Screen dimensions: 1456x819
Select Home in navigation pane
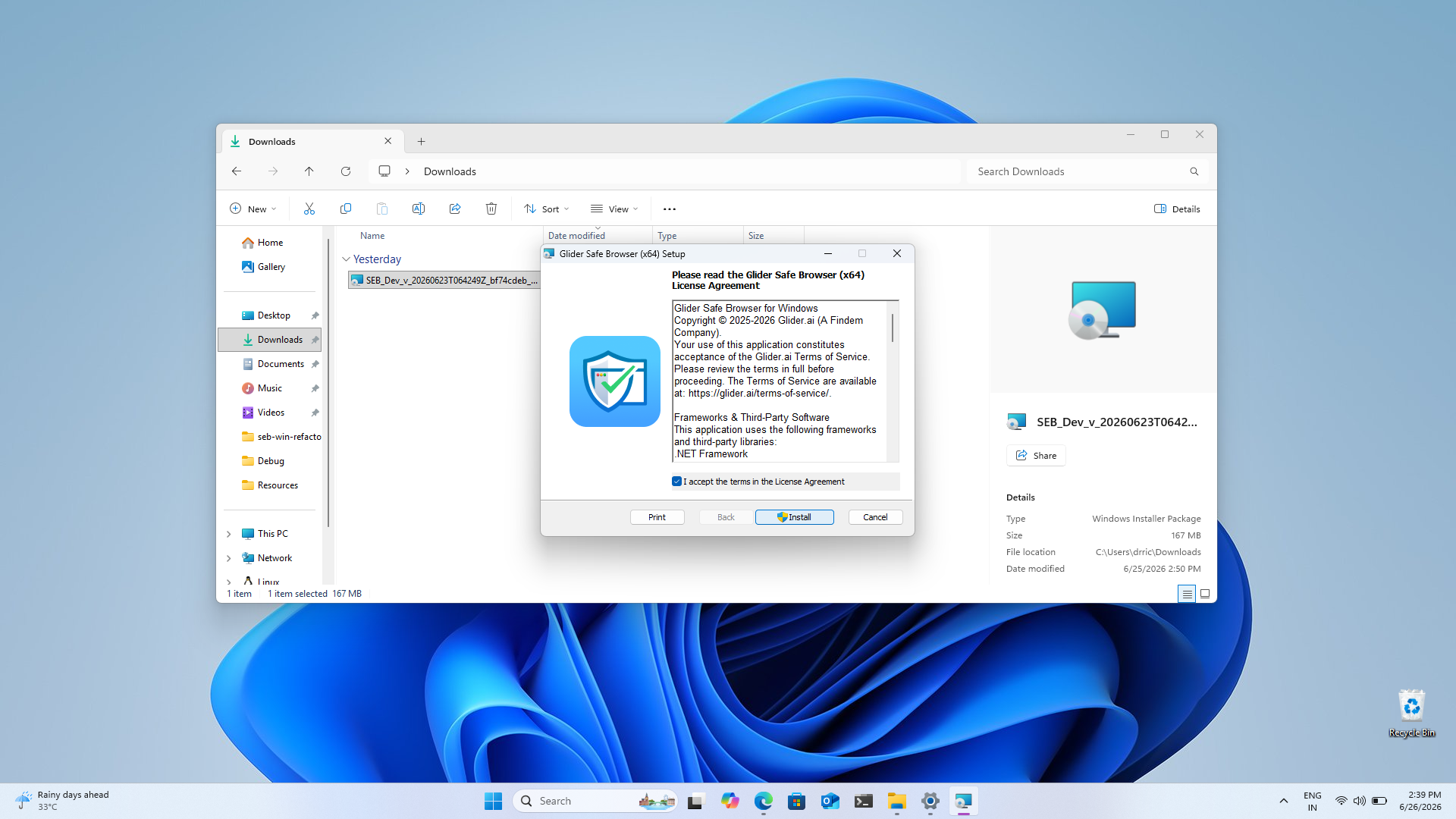270,243
